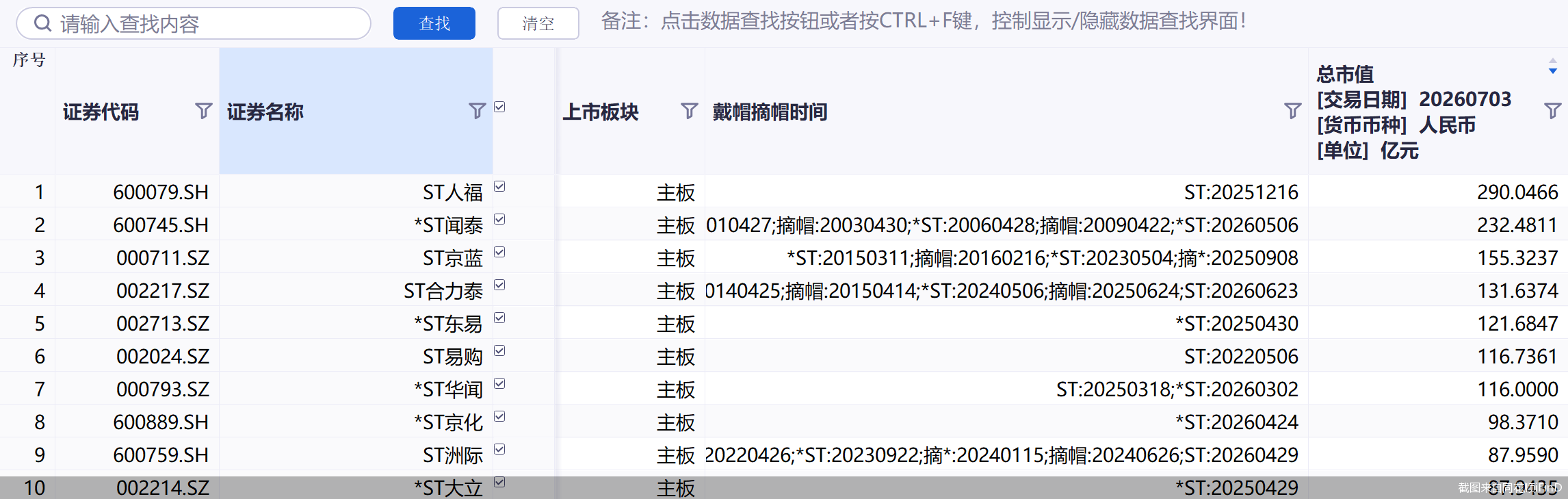Open filter for 戴帽摘帽时间 column
Image resolution: width=1568 pixels, height=499 pixels.
click(1292, 111)
